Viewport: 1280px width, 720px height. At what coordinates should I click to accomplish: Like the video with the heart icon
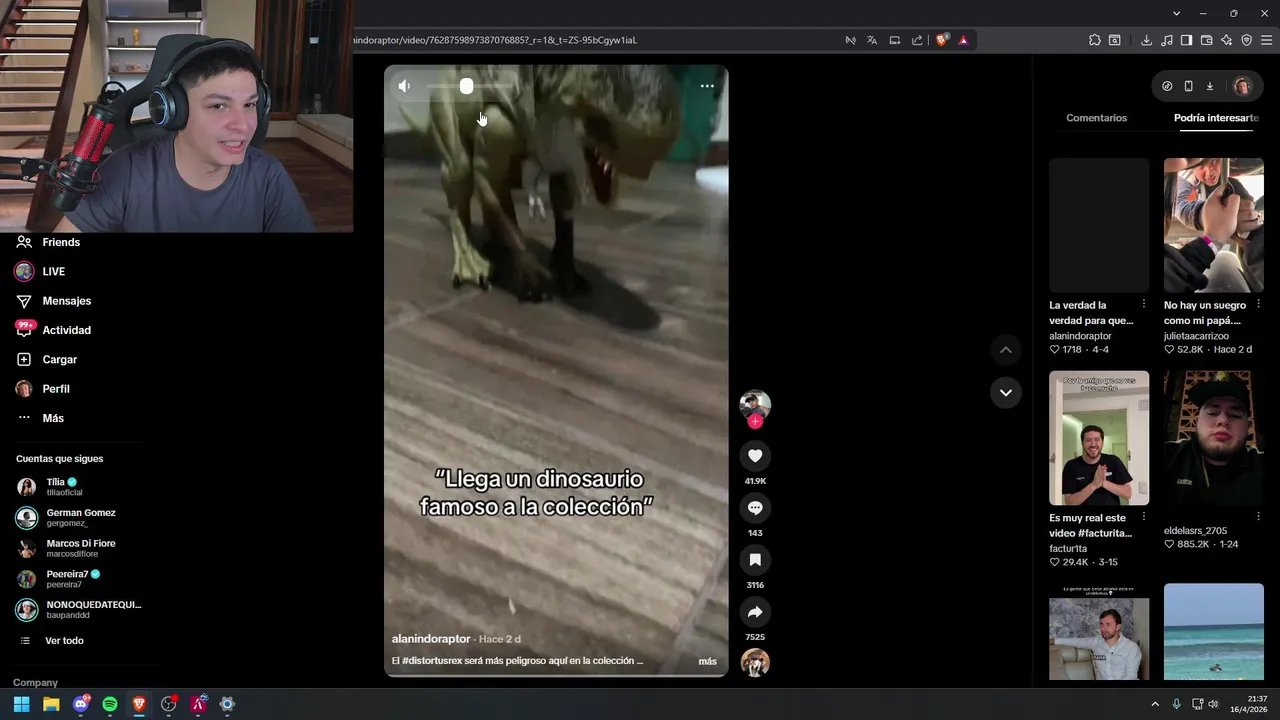coord(755,456)
